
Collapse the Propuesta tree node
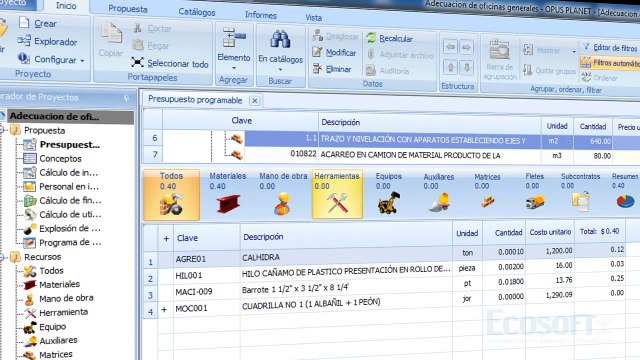2,130
